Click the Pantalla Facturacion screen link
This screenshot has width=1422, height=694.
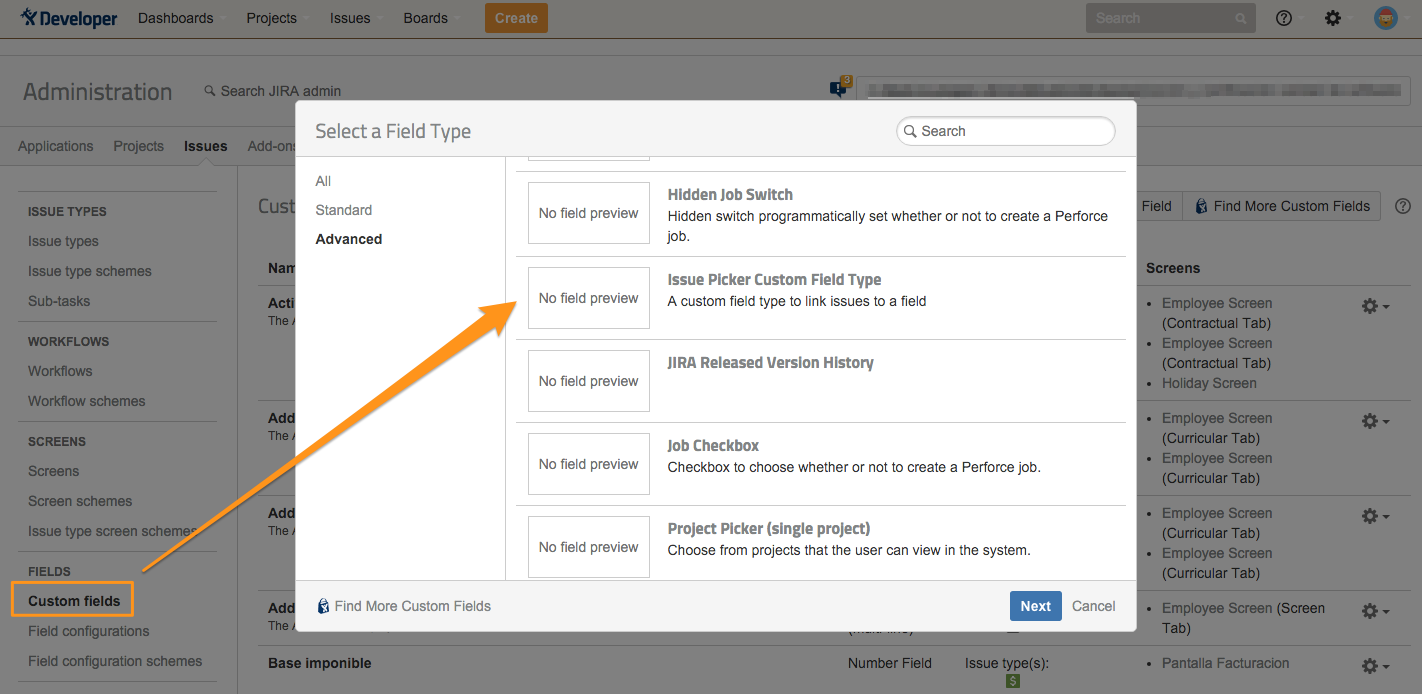coord(1226,663)
